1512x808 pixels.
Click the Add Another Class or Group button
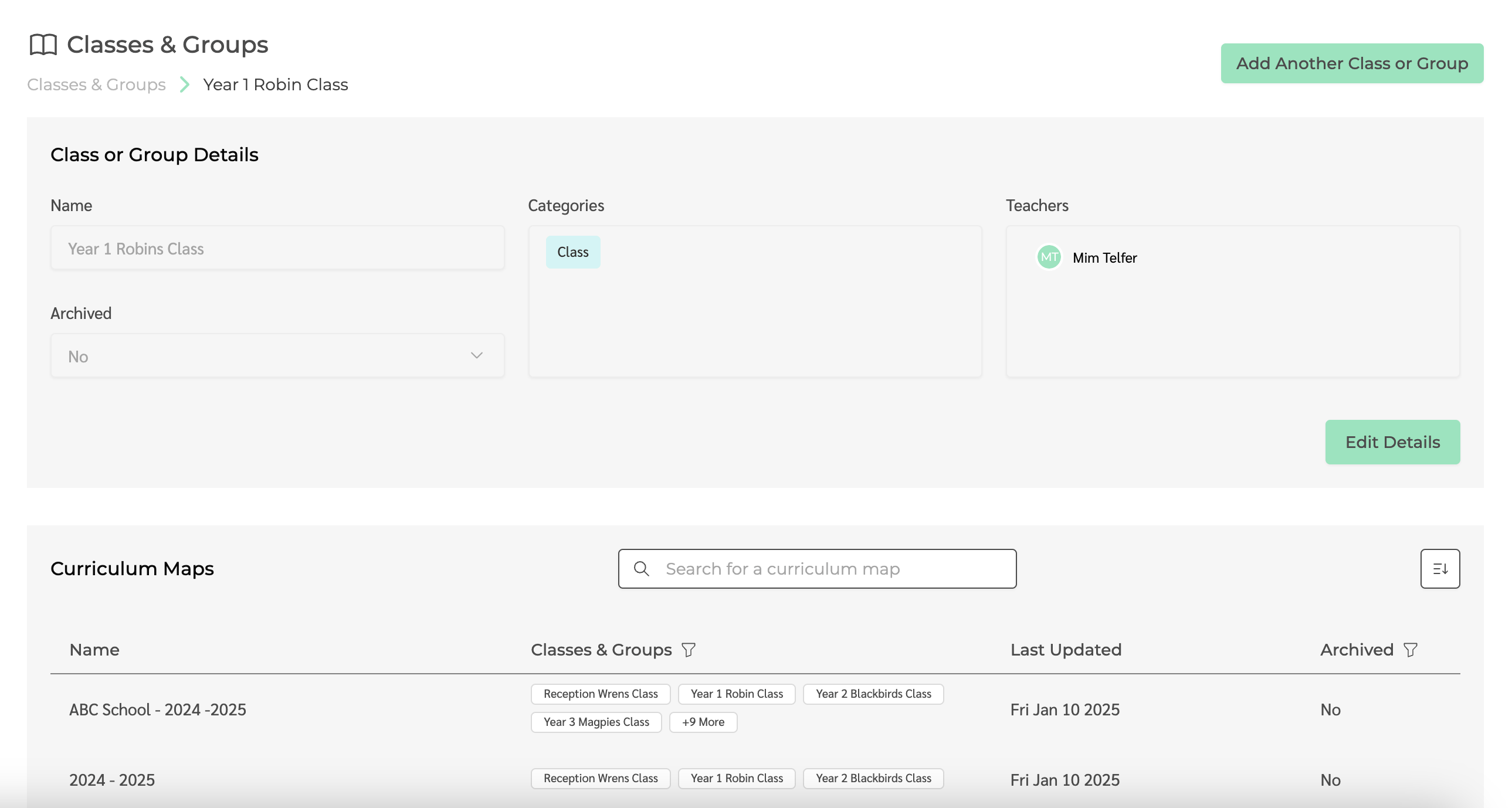[1352, 63]
